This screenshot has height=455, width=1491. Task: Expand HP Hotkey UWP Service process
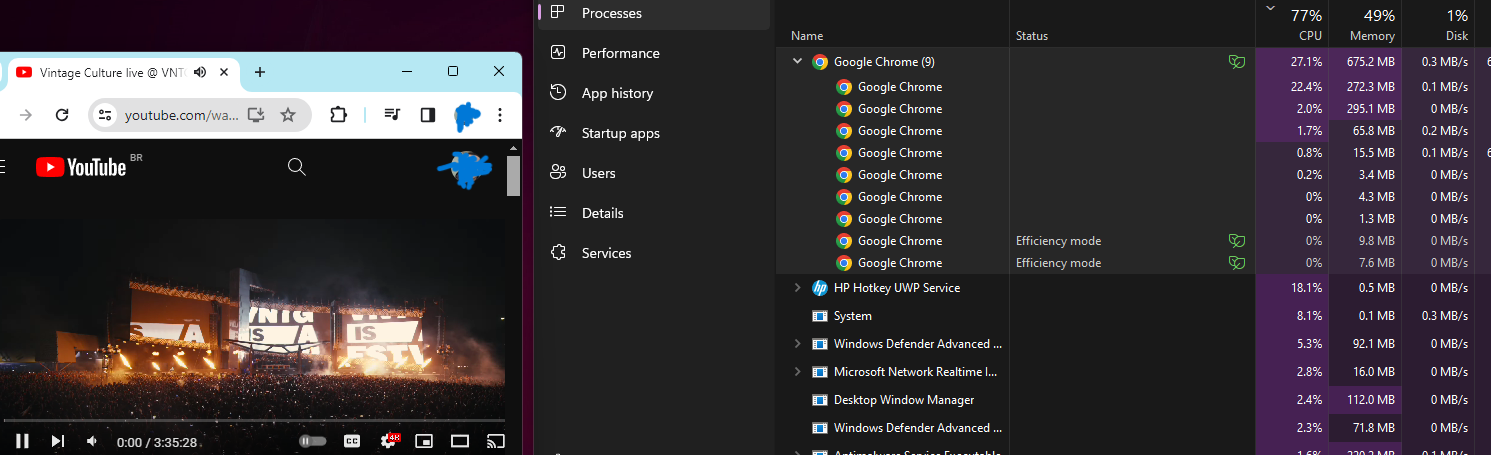tap(797, 288)
